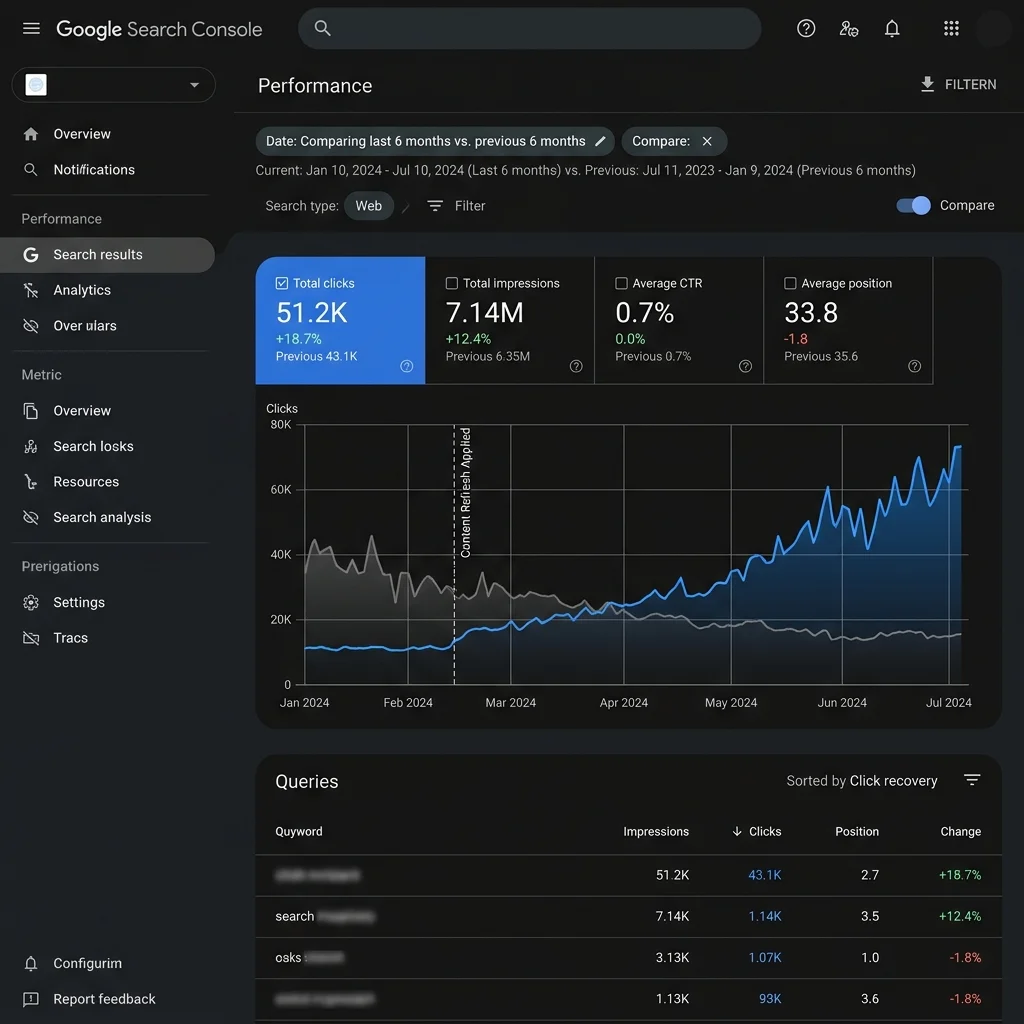Image resolution: width=1024 pixels, height=1024 pixels.
Task: Click the Report feedback icon
Action: [31, 999]
